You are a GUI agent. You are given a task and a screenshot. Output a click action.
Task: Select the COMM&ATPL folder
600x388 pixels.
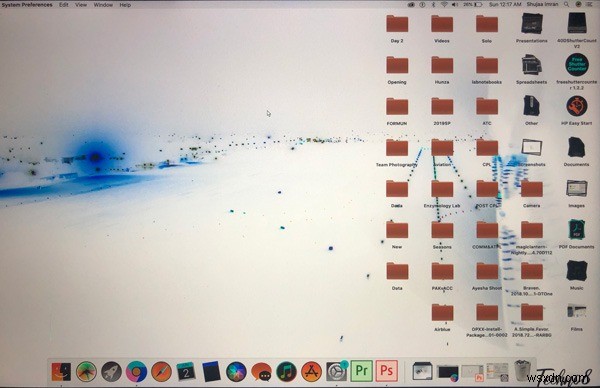tap(487, 231)
